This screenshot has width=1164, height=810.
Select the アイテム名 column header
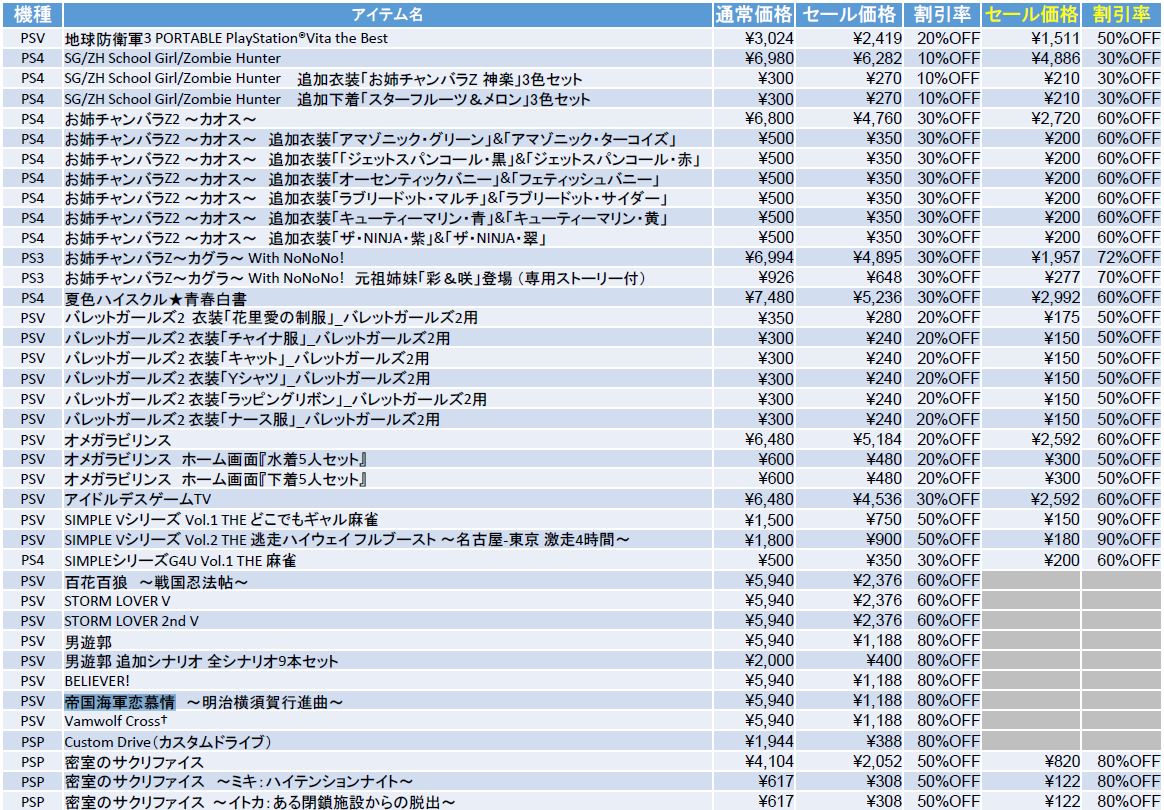(387, 14)
